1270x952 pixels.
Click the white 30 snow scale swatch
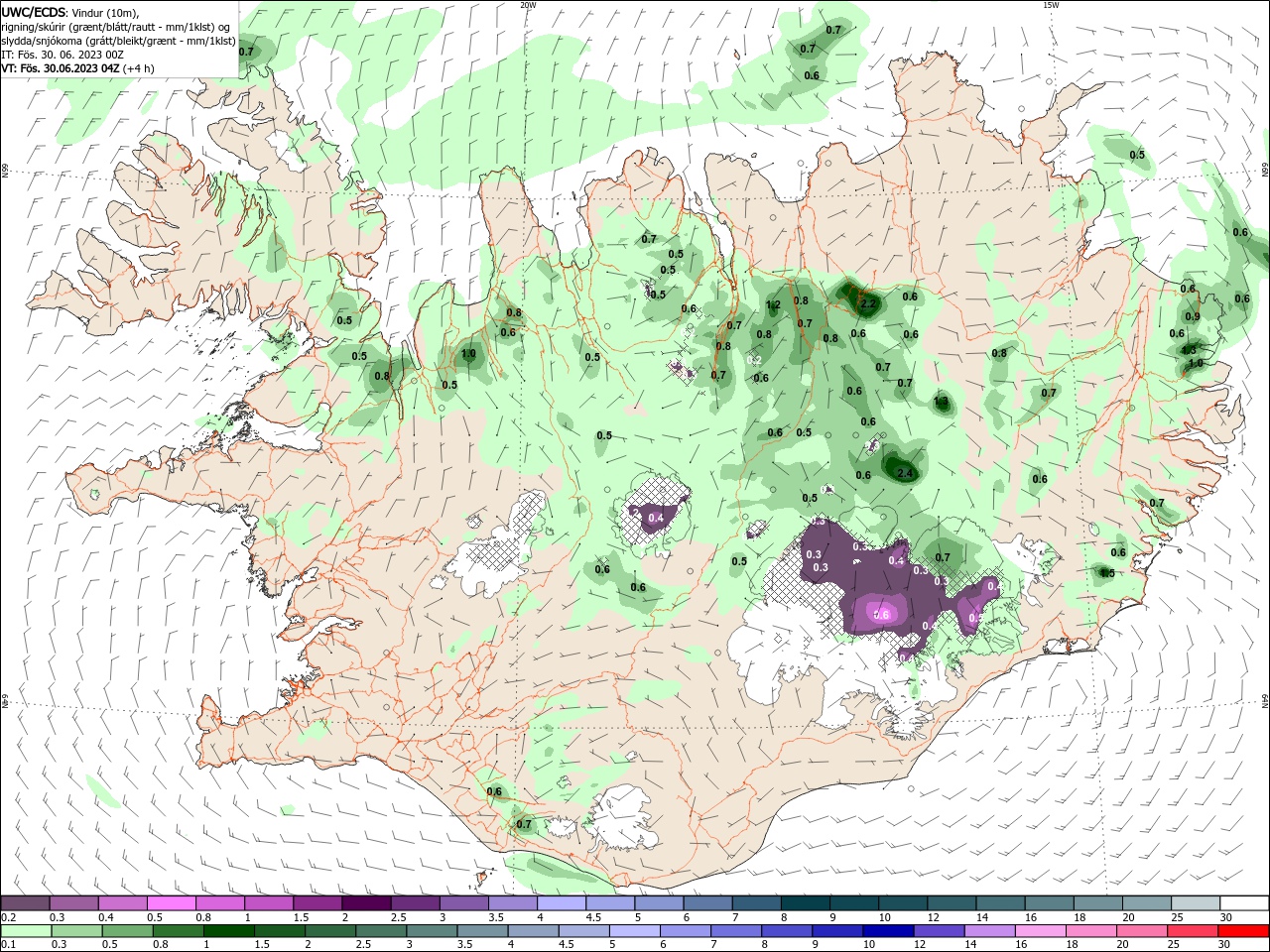coord(1243,903)
